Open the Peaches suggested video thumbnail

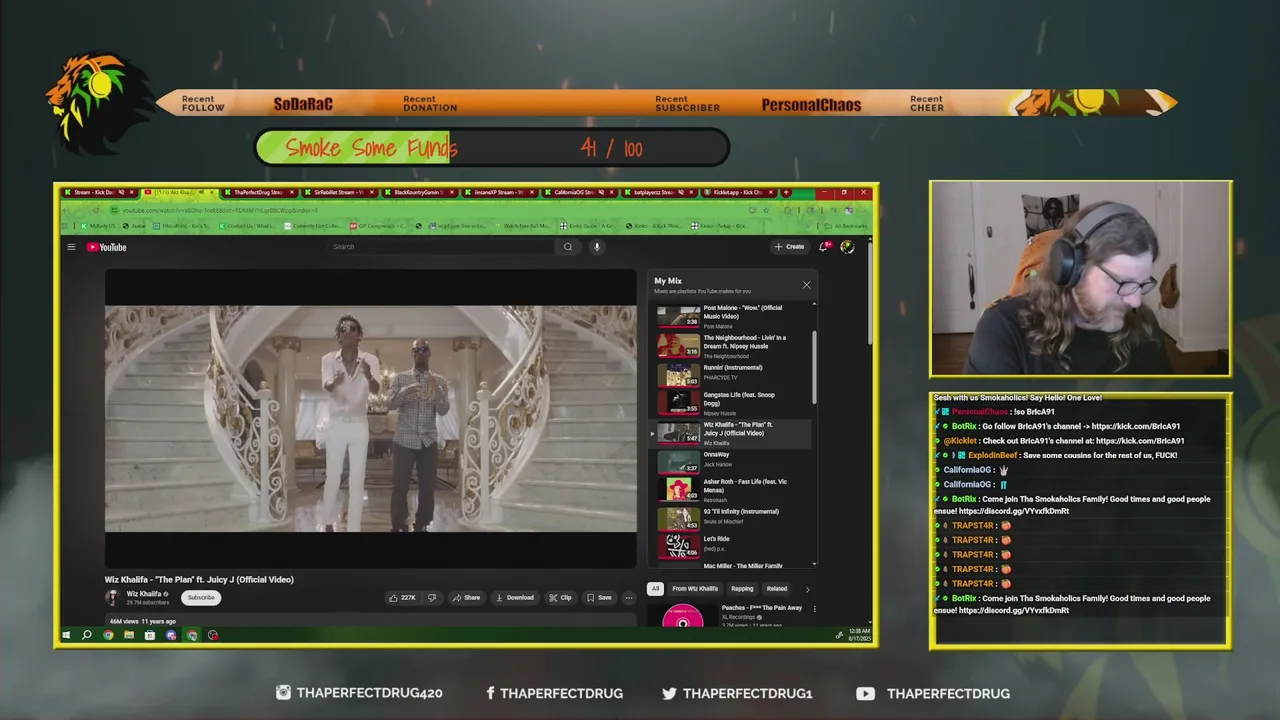tap(682, 615)
